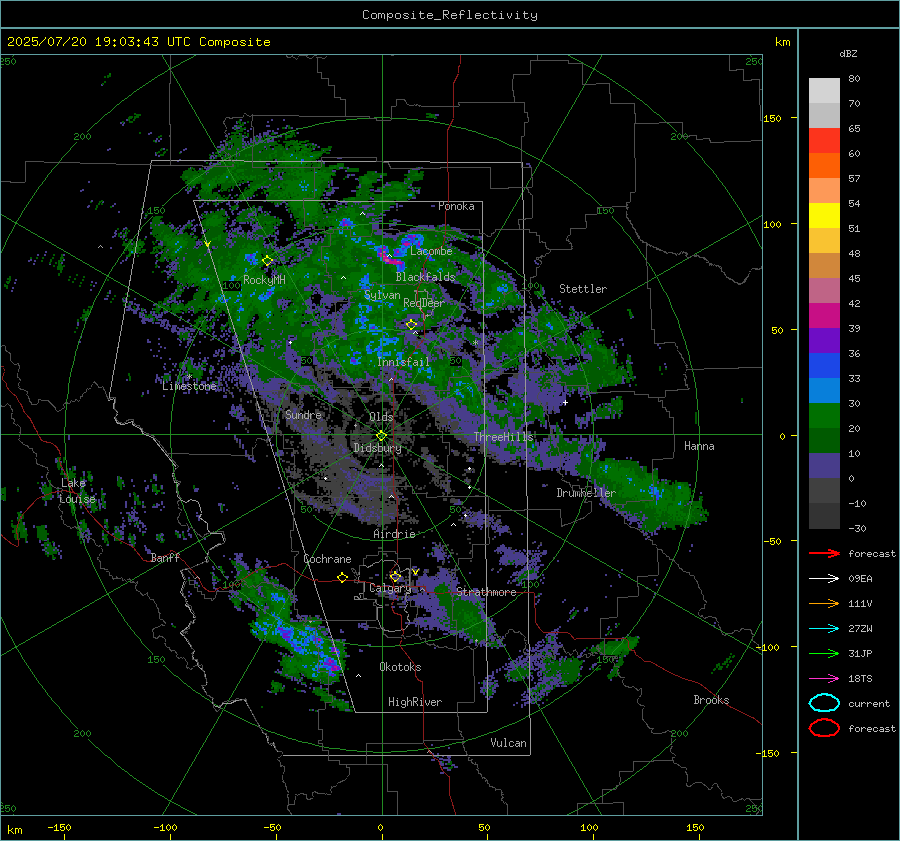Click the red forecast ellipse icon
The height and width of the screenshot is (841, 900).
tap(824, 728)
